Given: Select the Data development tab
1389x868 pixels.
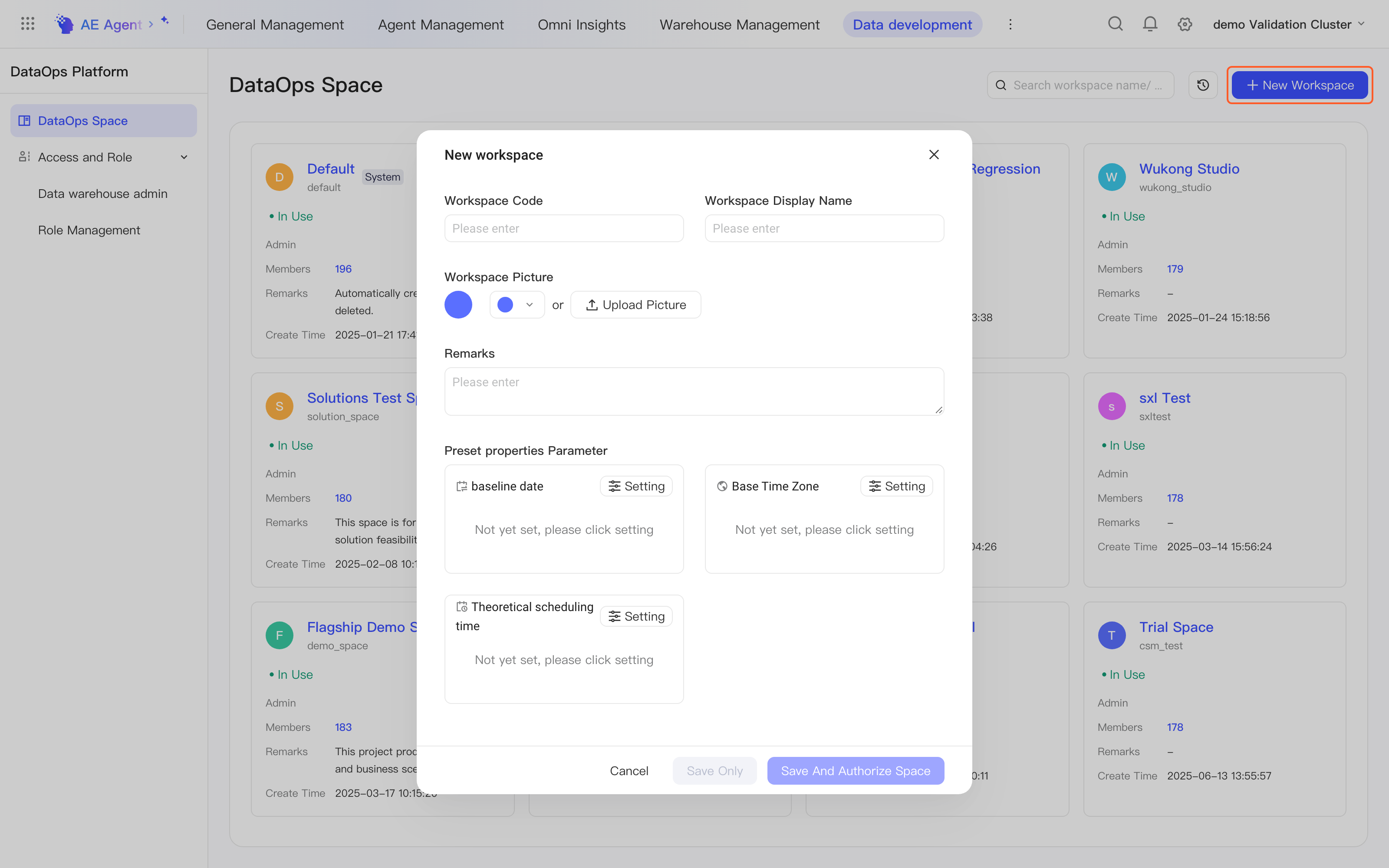Looking at the screenshot, I should [x=912, y=24].
